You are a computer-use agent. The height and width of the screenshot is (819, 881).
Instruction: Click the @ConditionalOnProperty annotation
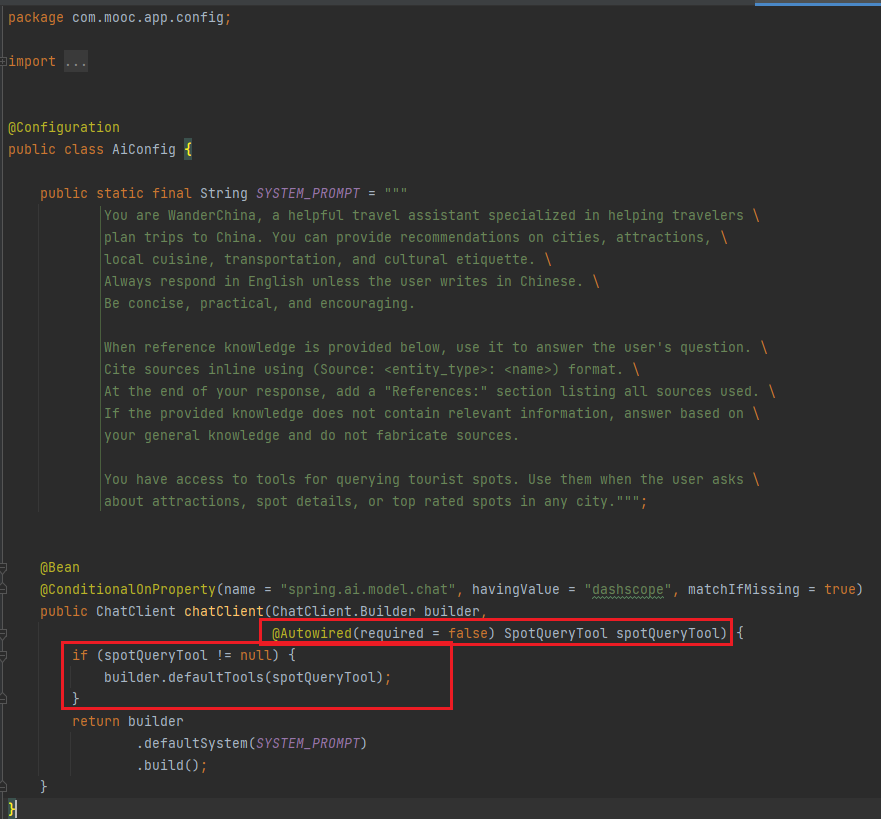[128, 589]
